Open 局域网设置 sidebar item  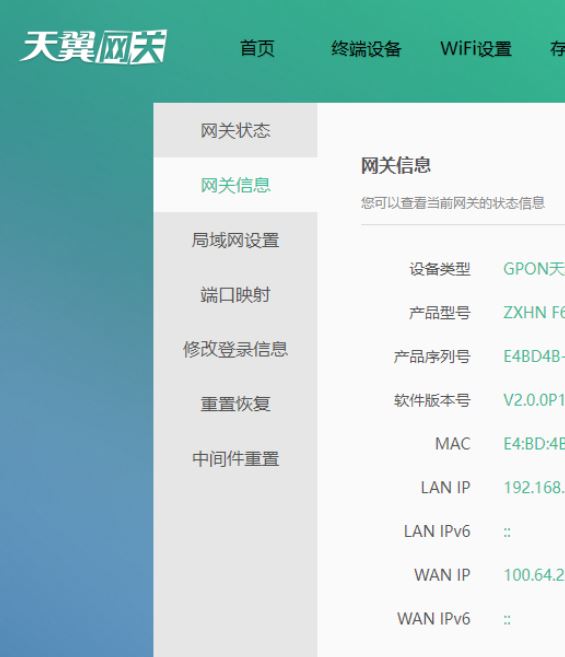pos(236,240)
